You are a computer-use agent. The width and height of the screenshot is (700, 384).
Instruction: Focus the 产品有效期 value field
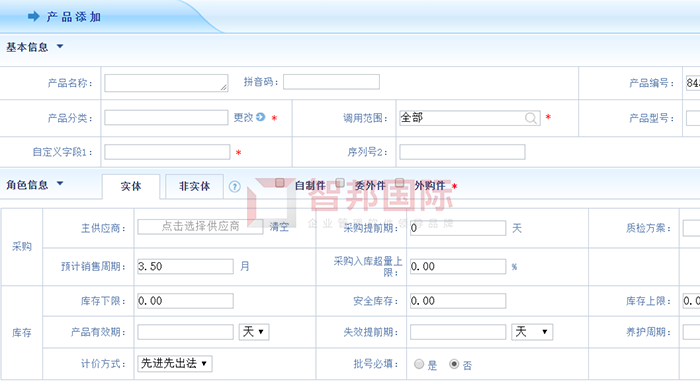click(x=185, y=332)
